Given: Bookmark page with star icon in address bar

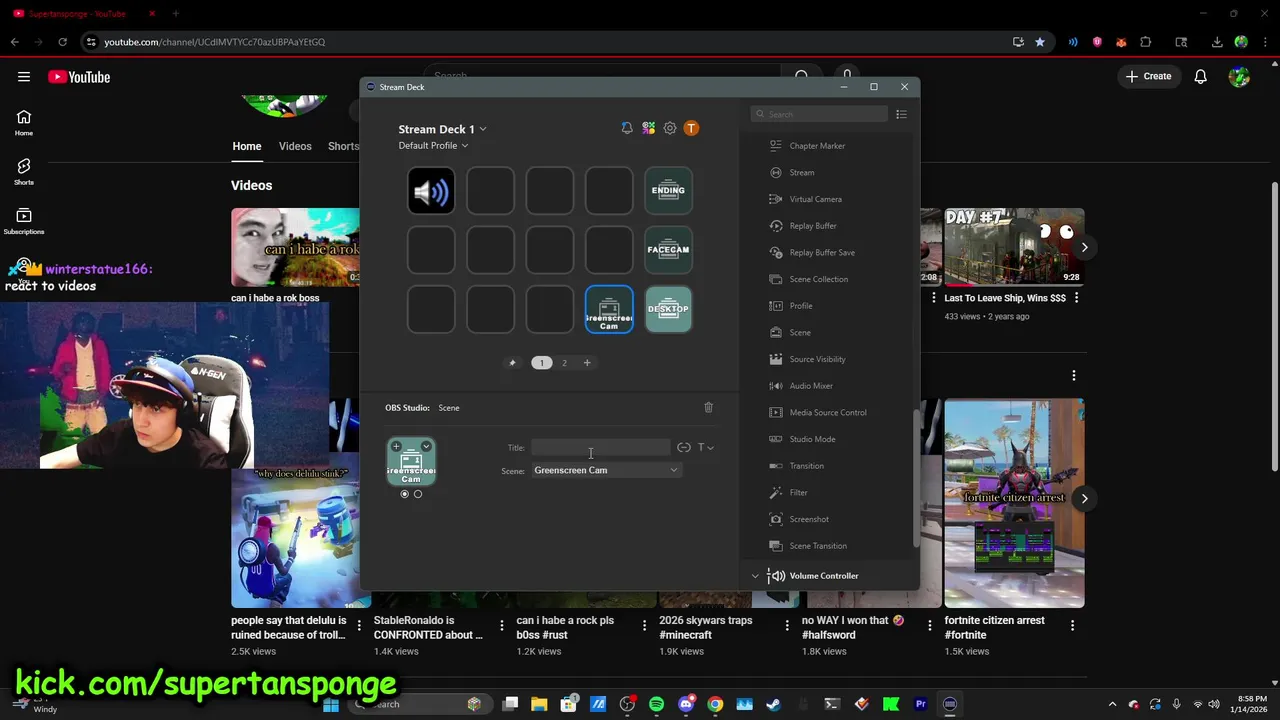Looking at the screenshot, I should pyautogui.click(x=1040, y=42).
